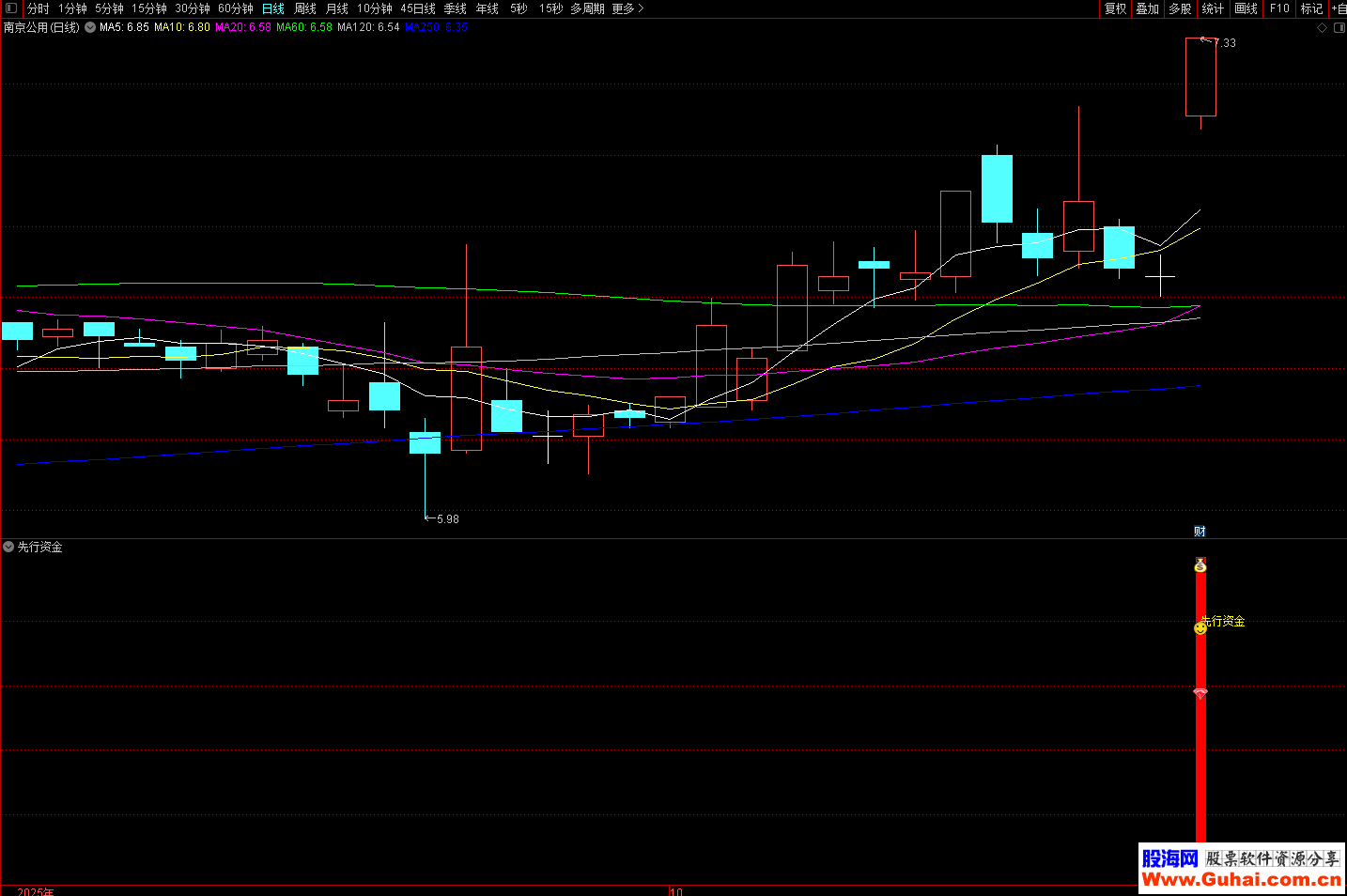Image resolution: width=1347 pixels, height=896 pixels.
Task: Open F10 company information
Action: tap(1279, 8)
